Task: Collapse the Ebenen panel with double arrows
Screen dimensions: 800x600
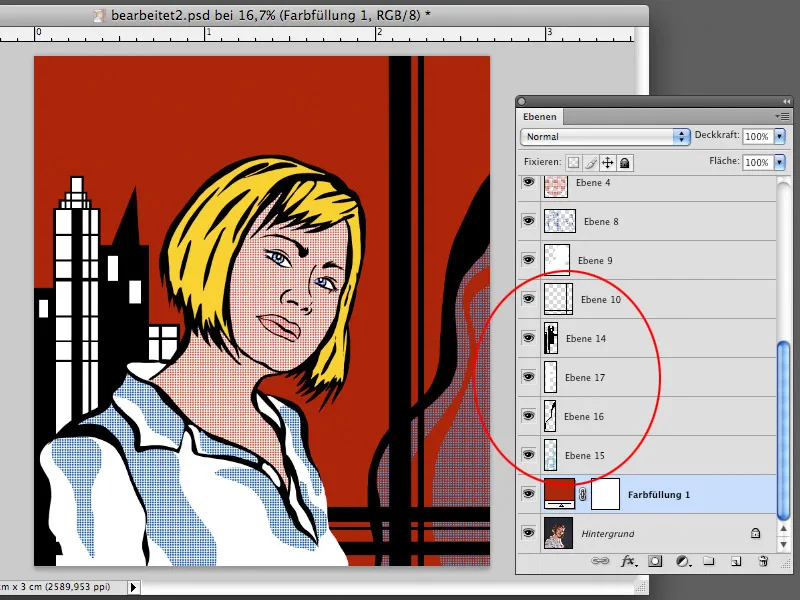Action: point(786,101)
